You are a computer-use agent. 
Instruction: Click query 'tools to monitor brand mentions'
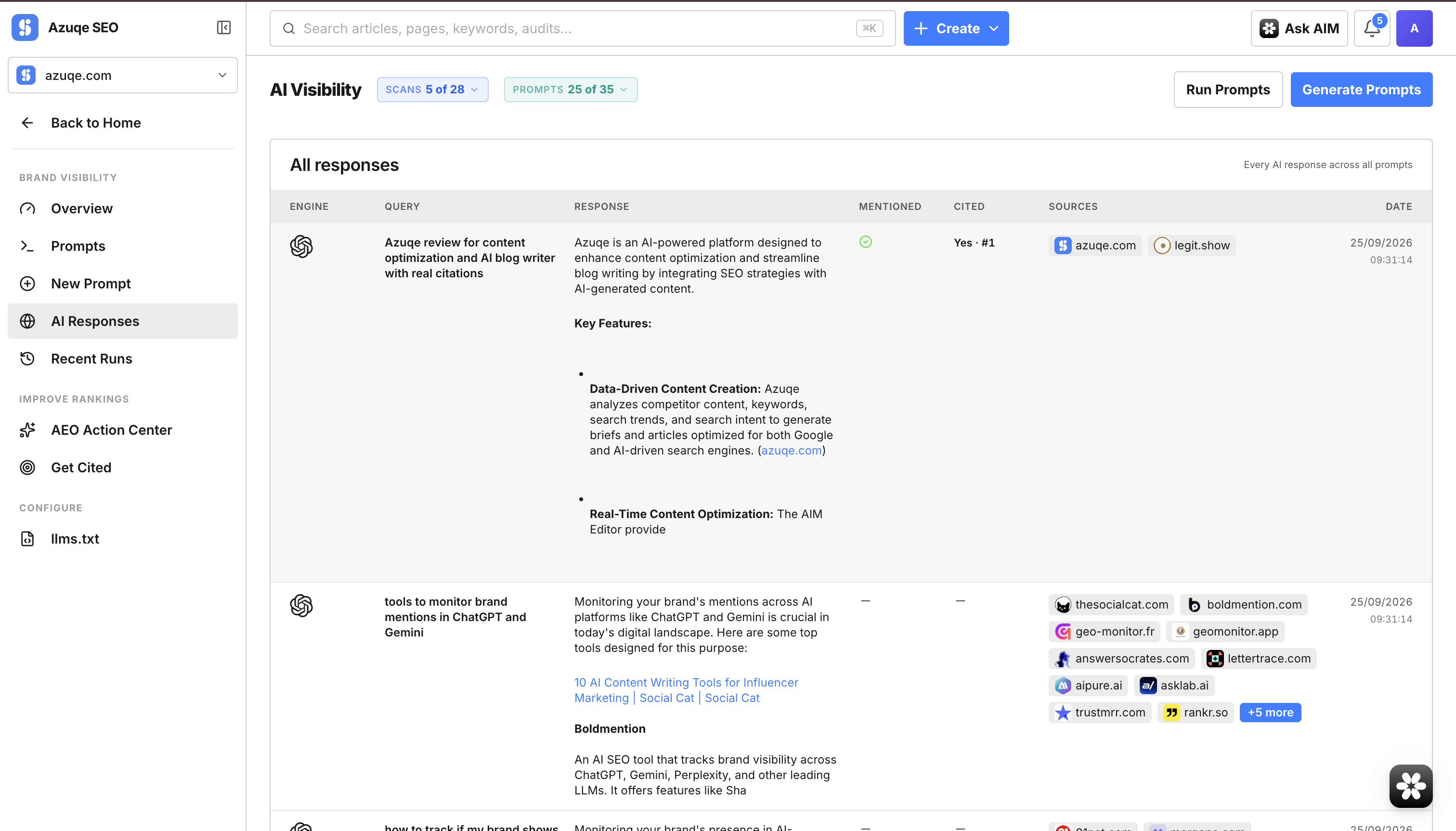click(x=455, y=617)
